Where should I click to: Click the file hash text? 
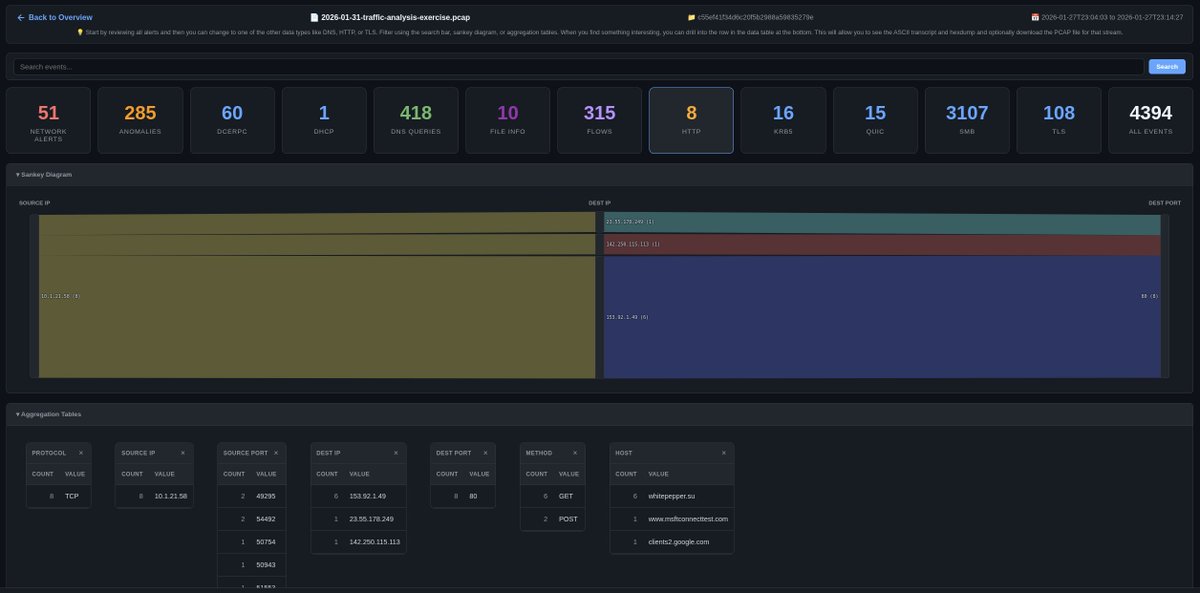click(756, 17)
